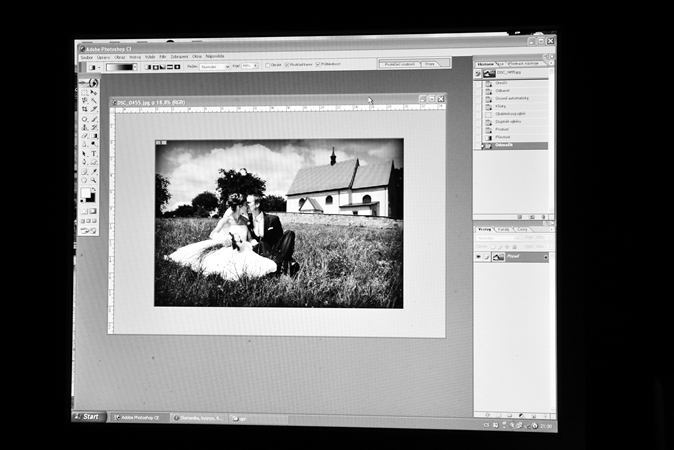Select the Pozadí layer thumbnail

pyautogui.click(x=498, y=257)
